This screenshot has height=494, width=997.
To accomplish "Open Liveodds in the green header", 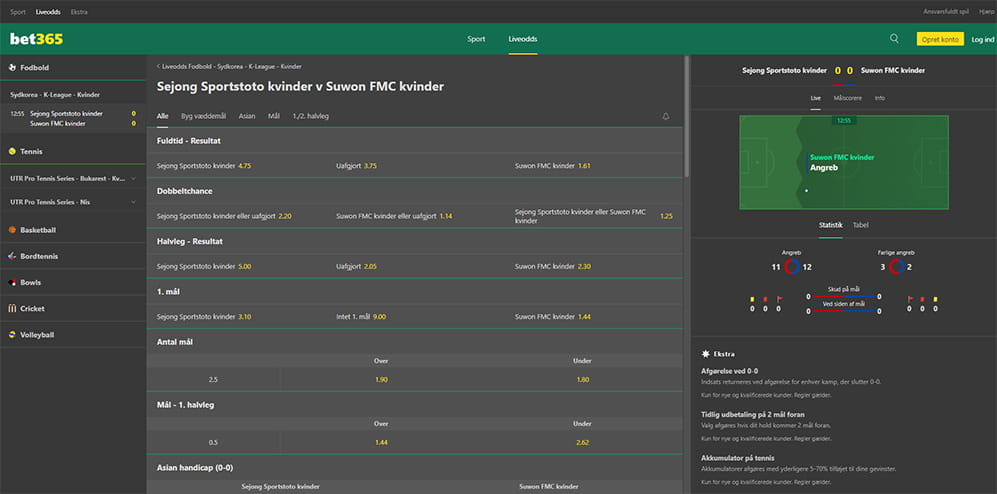I will coord(523,39).
